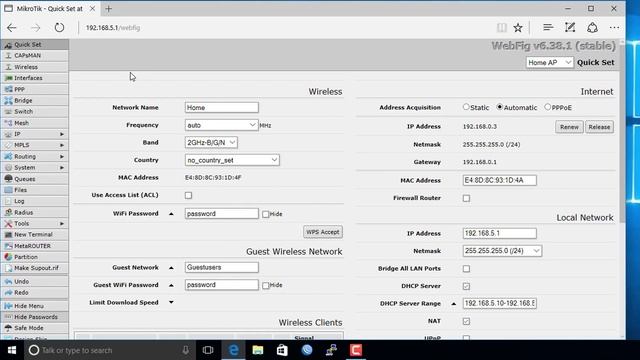Screen dimensions: 640x360
Task: Go to Interfaces in sidebar
Action: [x=34, y=78]
